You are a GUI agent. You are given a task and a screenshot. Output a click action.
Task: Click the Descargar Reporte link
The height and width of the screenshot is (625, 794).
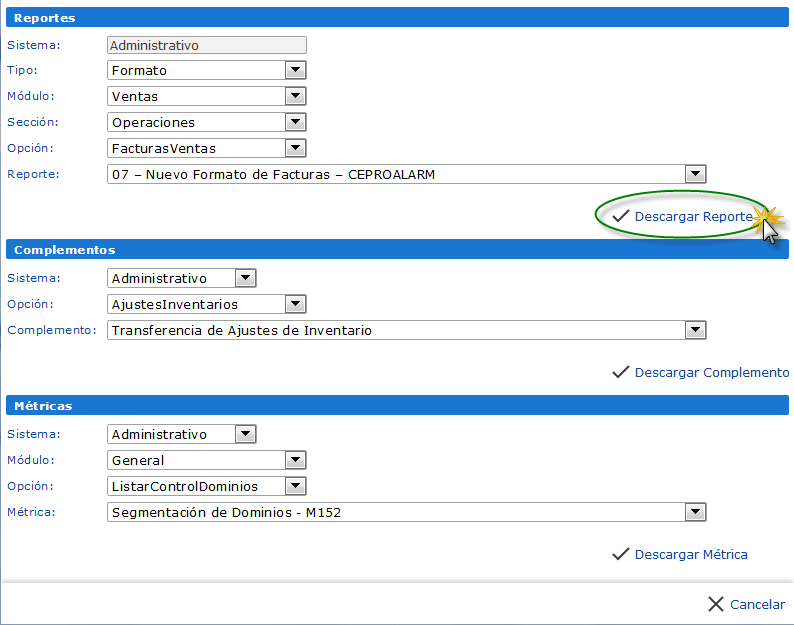[693, 216]
